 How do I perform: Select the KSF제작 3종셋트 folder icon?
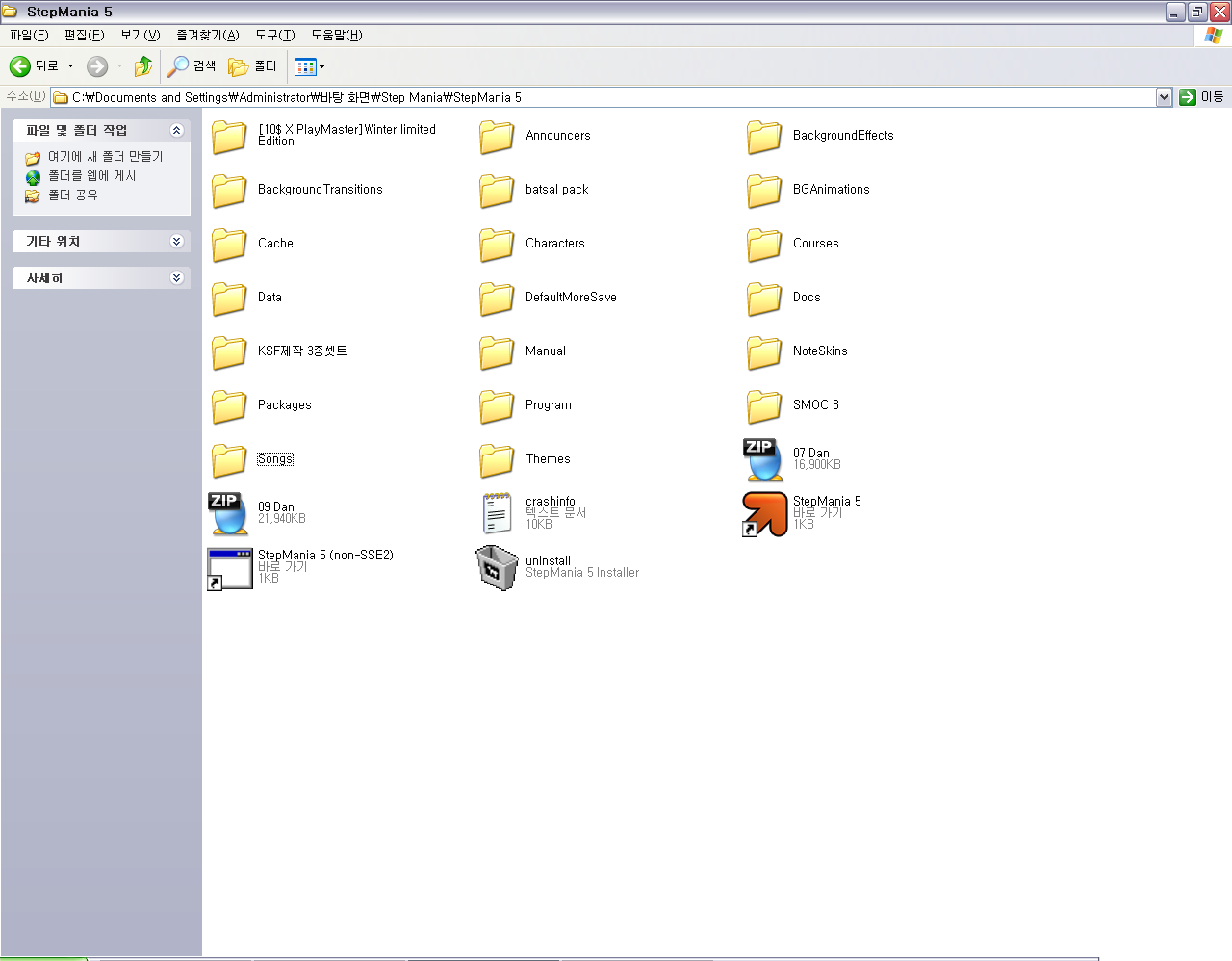pyautogui.click(x=229, y=351)
